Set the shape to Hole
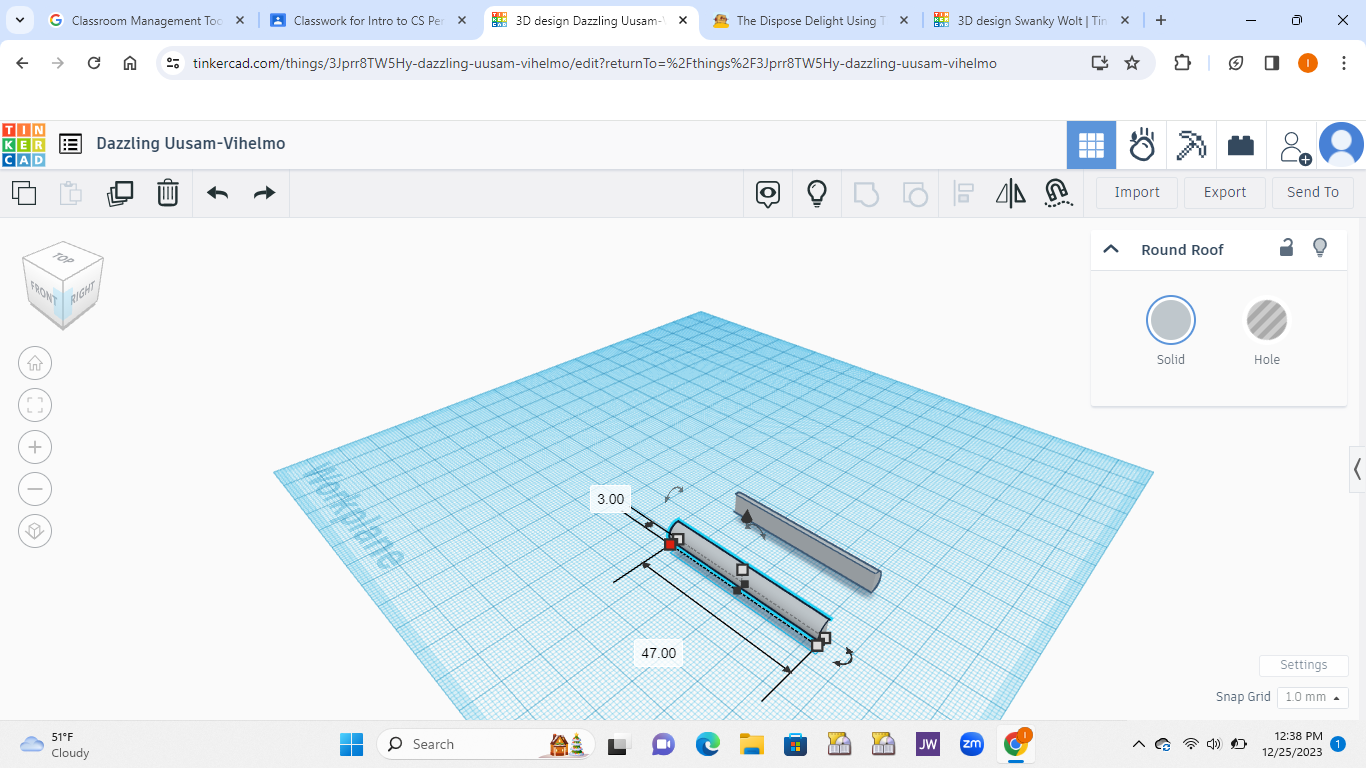 pos(1267,321)
